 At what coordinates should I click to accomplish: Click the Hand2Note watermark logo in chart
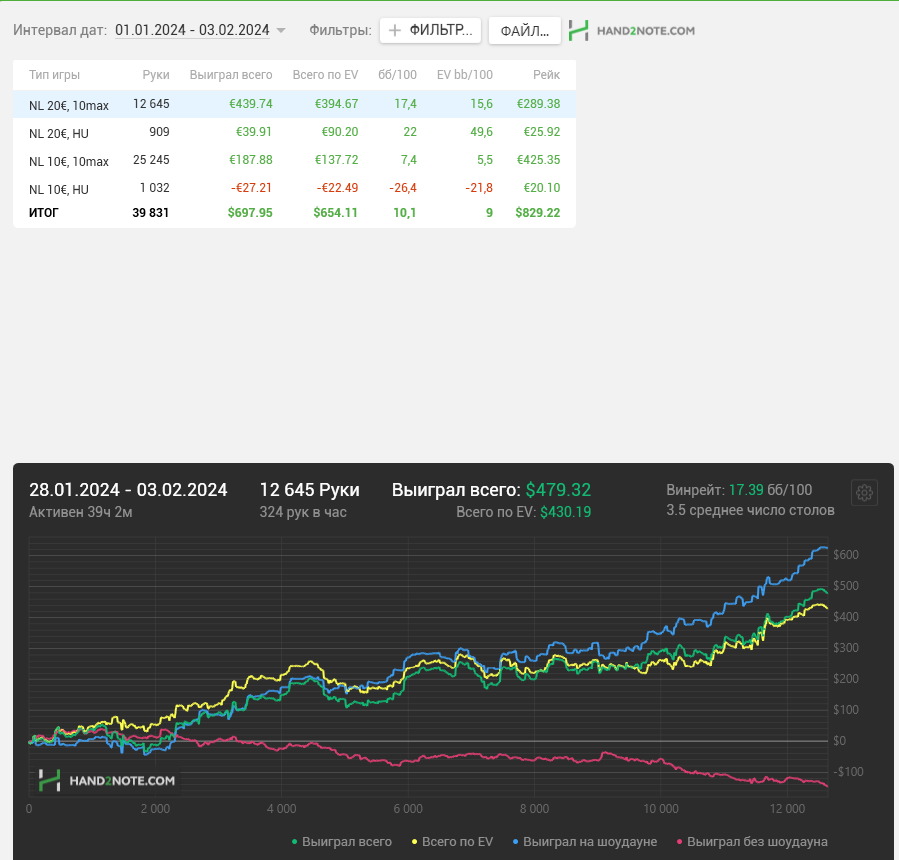(106, 780)
